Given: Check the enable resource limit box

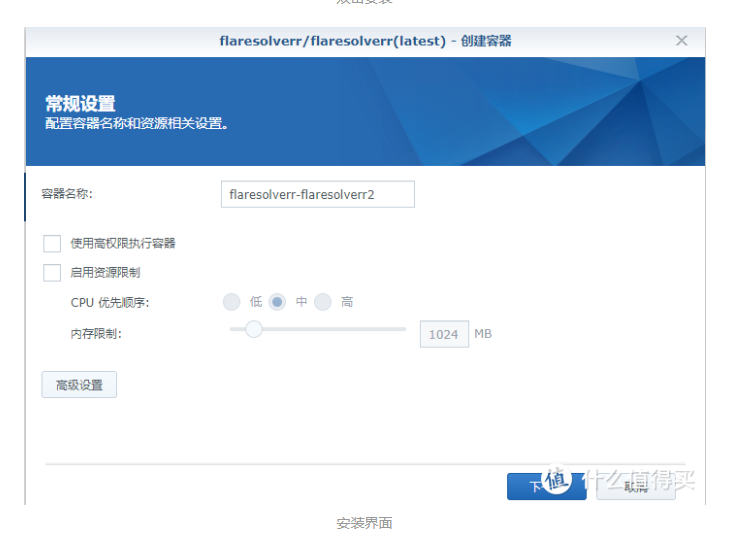Looking at the screenshot, I should (52, 273).
